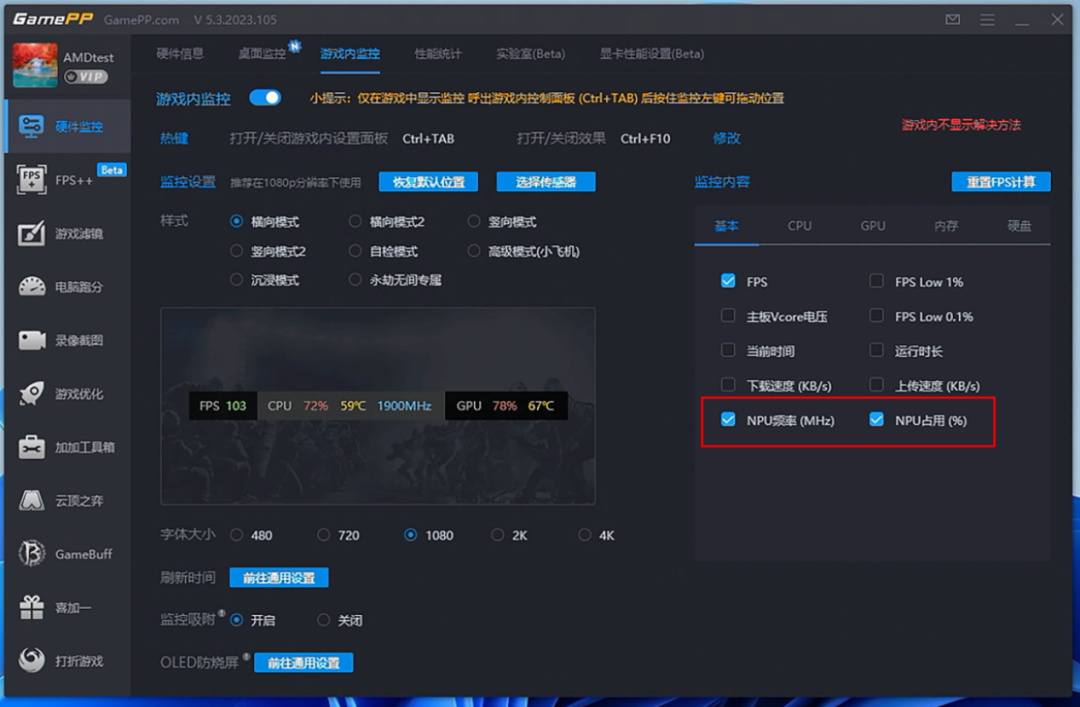This screenshot has height=707, width=1080.
Task: Select font size 720 radio
Action: (323, 535)
